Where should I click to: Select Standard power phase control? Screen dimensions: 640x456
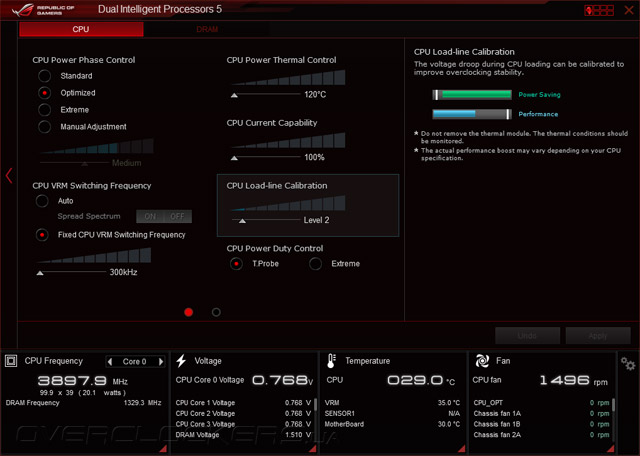click(x=44, y=76)
